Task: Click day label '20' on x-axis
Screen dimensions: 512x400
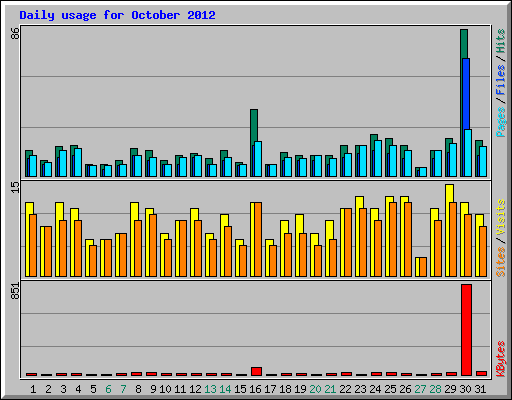Action: coord(315,389)
